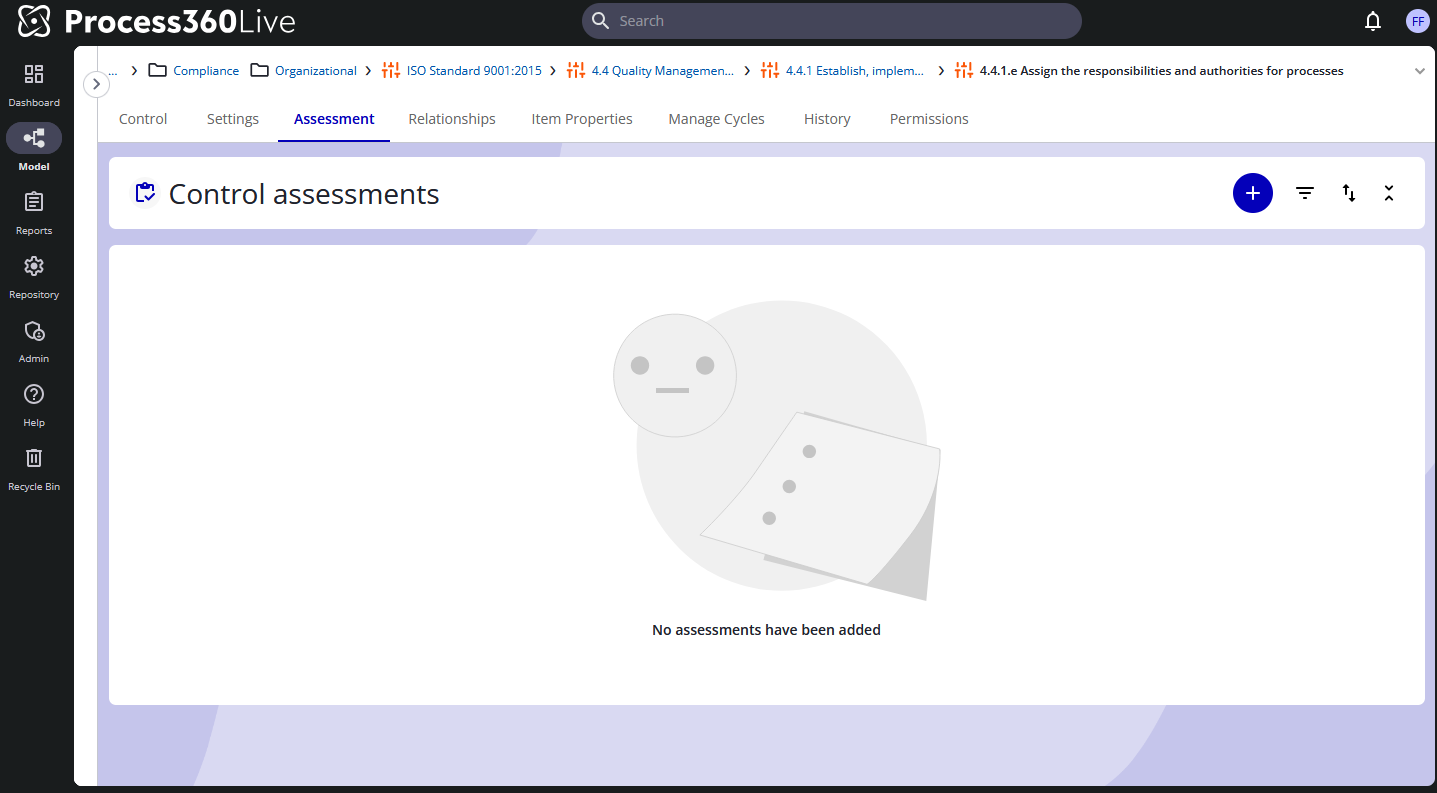Open the Dashboard from the sidebar
This screenshot has width=1437, height=793.
pyautogui.click(x=34, y=75)
